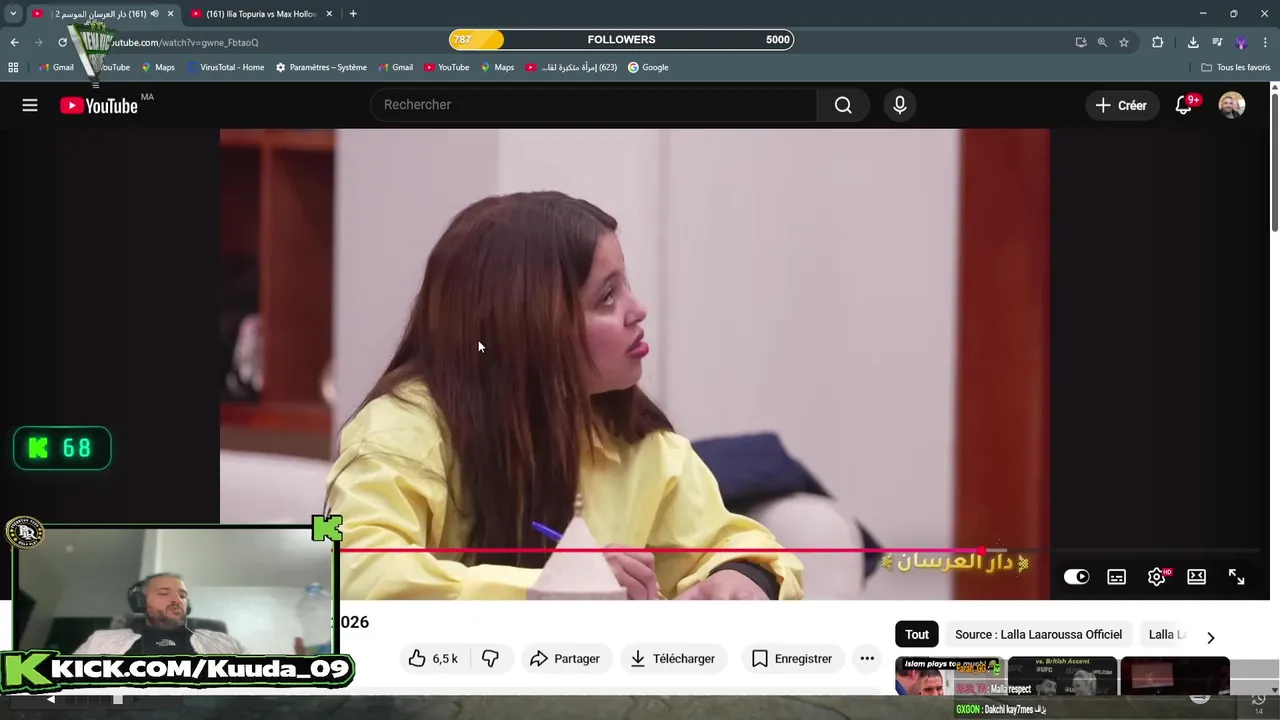
Task: Click the Télécharger button
Action: pos(672,658)
